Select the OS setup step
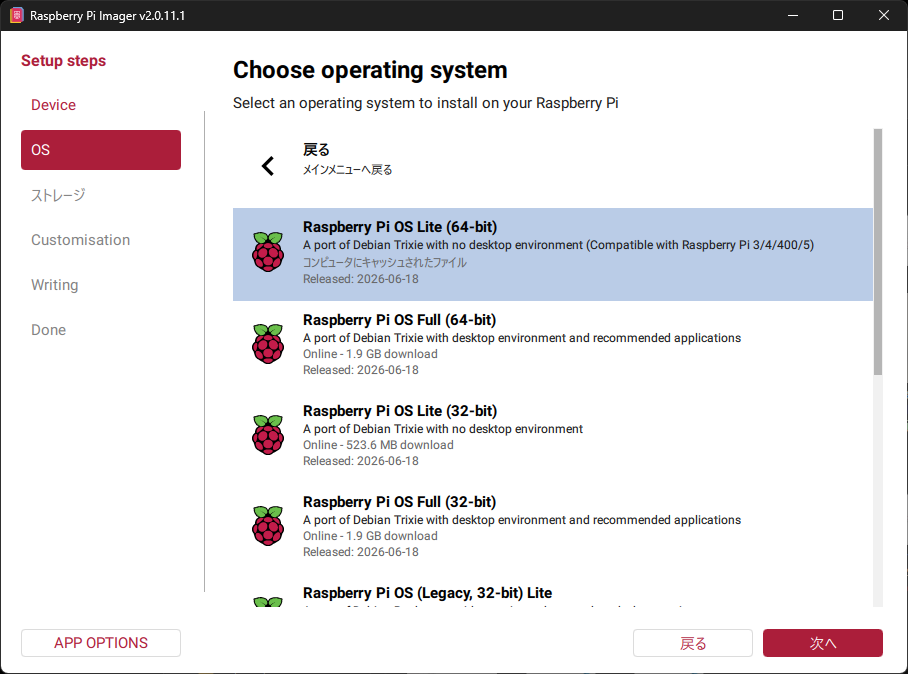The width and height of the screenshot is (908, 674). point(101,150)
